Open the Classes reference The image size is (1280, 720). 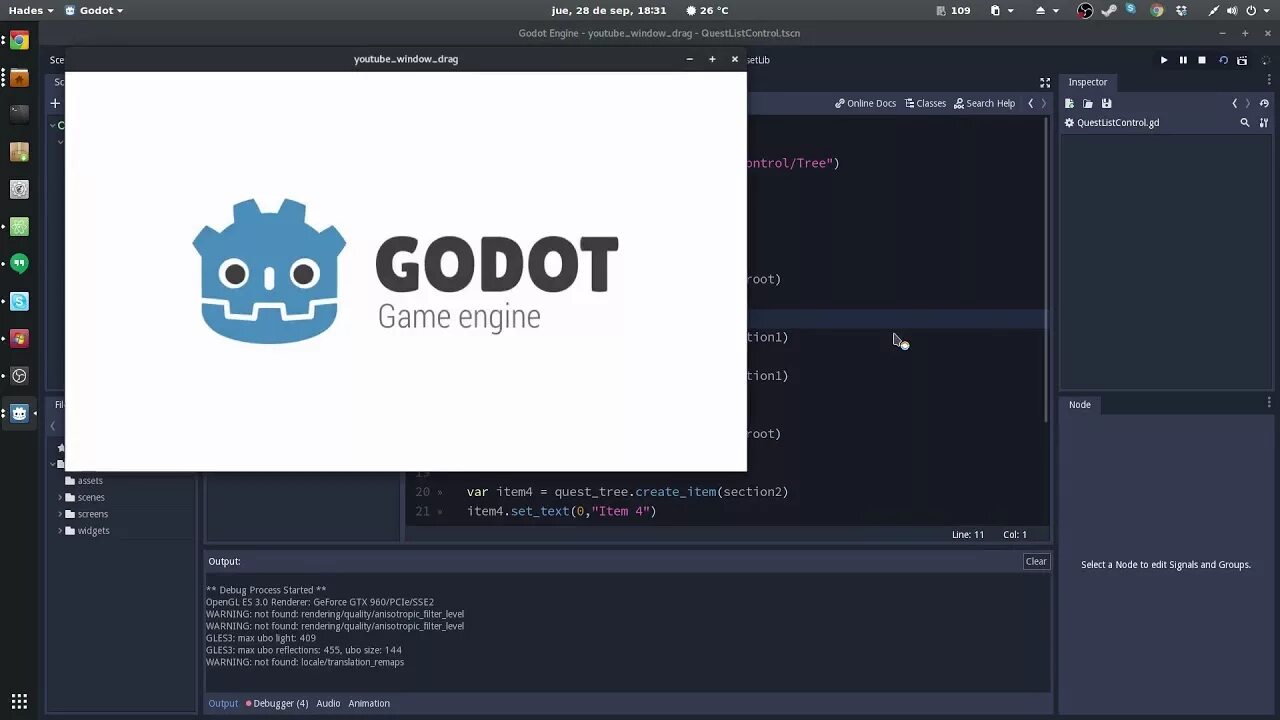pos(925,103)
